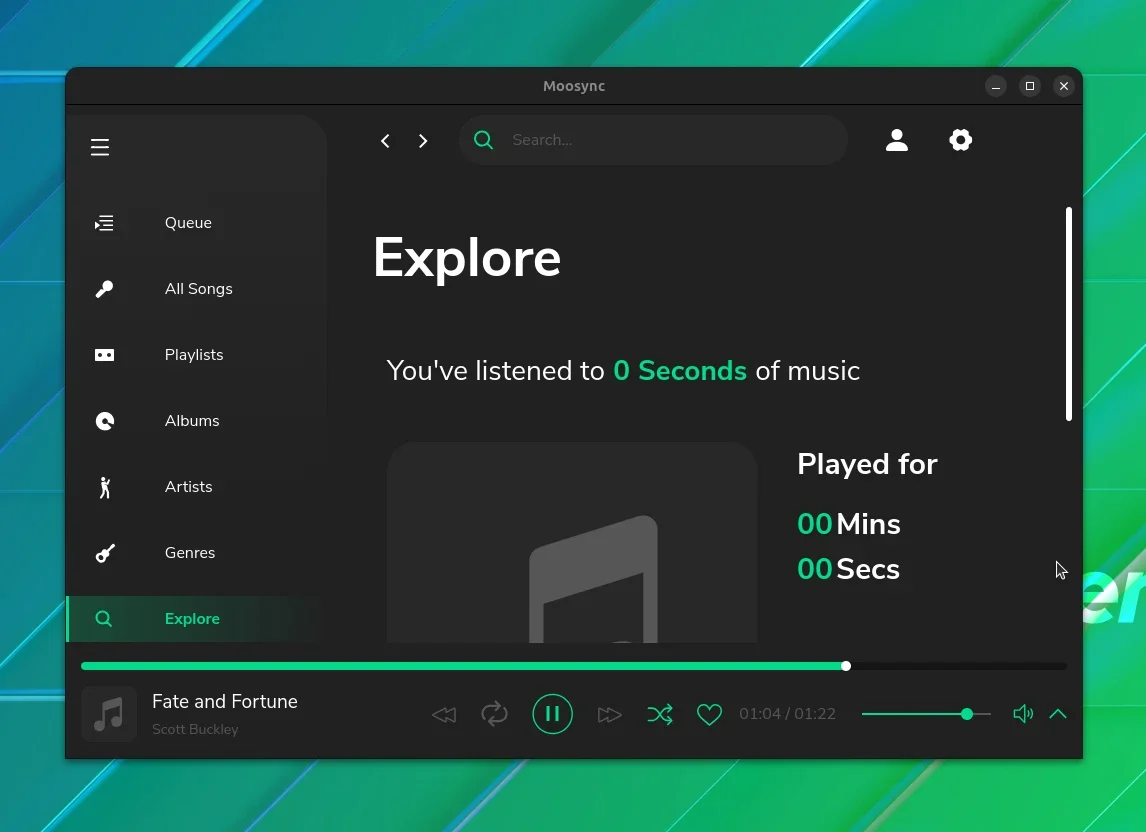Viewport: 1146px width, 832px height.
Task: Switch to the Genres page
Action: (189, 553)
